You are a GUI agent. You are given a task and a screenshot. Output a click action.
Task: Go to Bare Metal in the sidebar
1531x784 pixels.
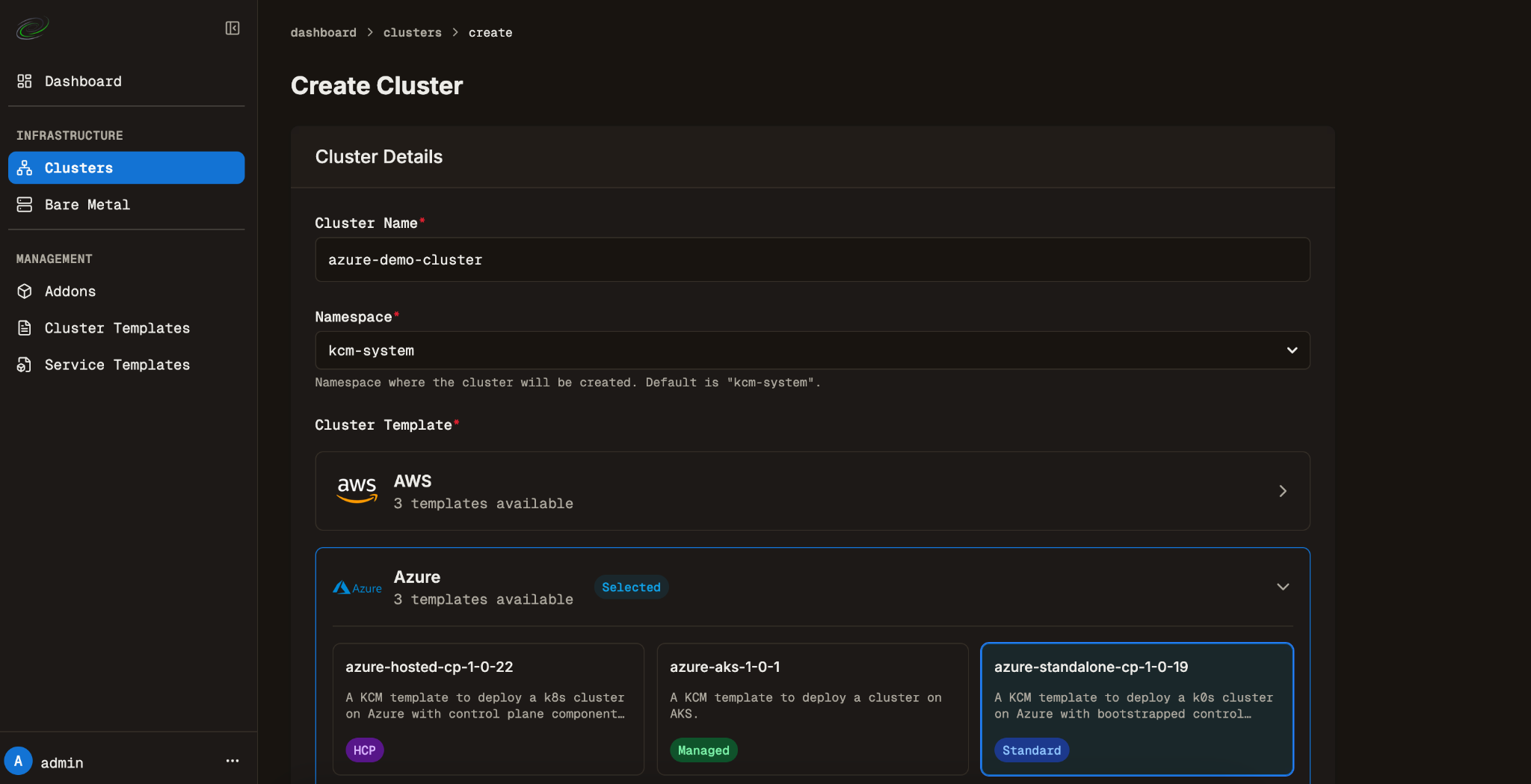(x=87, y=205)
